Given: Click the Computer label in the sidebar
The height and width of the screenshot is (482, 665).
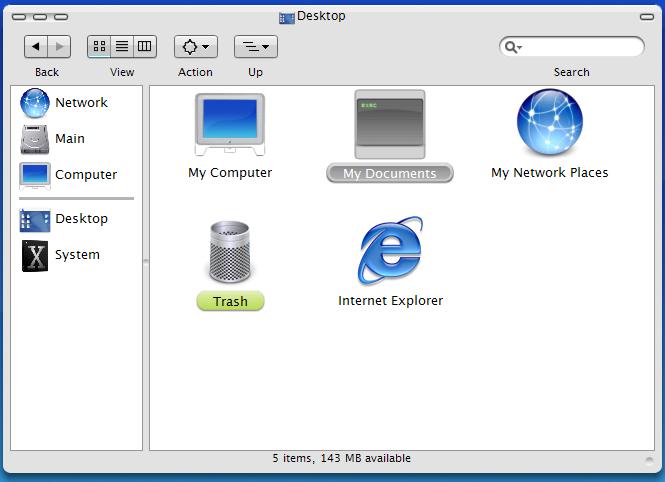Looking at the screenshot, I should pos(86,175).
